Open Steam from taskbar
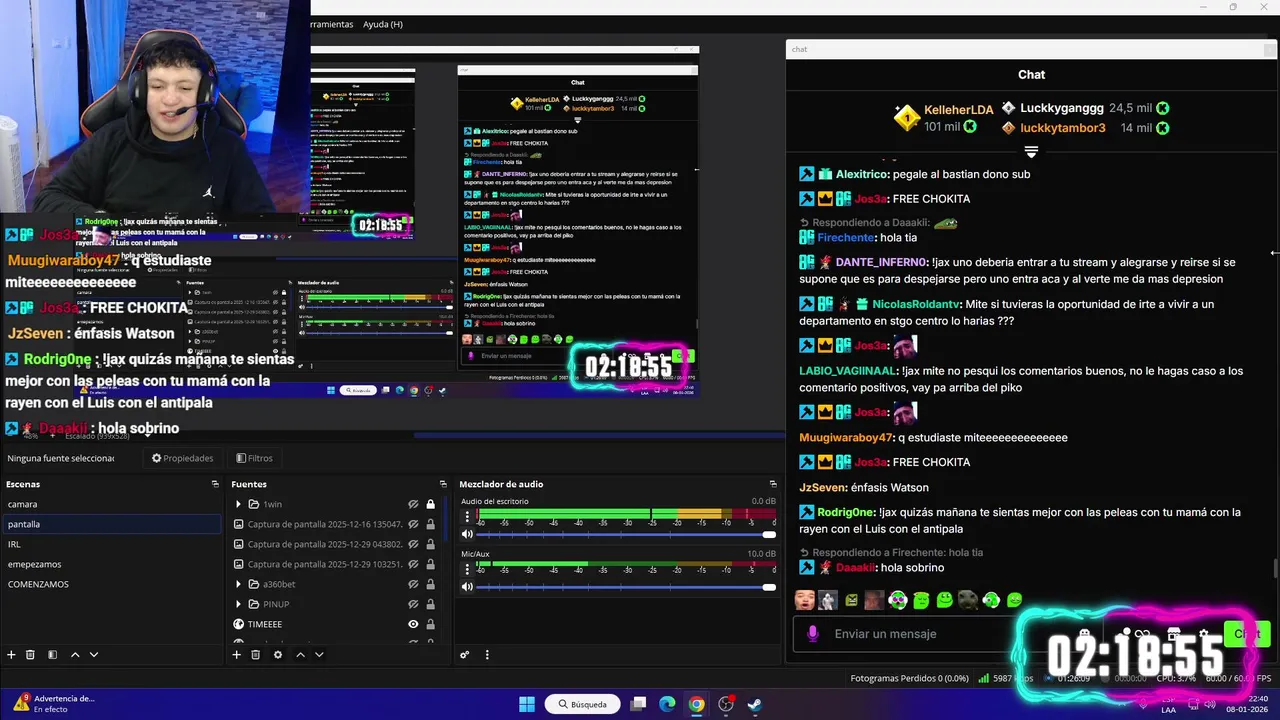Viewport: 1280px width, 720px height. [754, 704]
